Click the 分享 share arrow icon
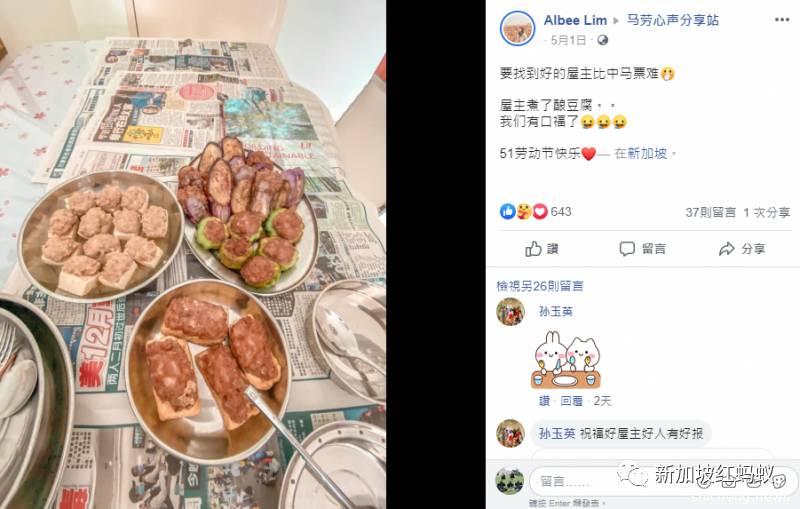The image size is (800, 509). (727, 249)
